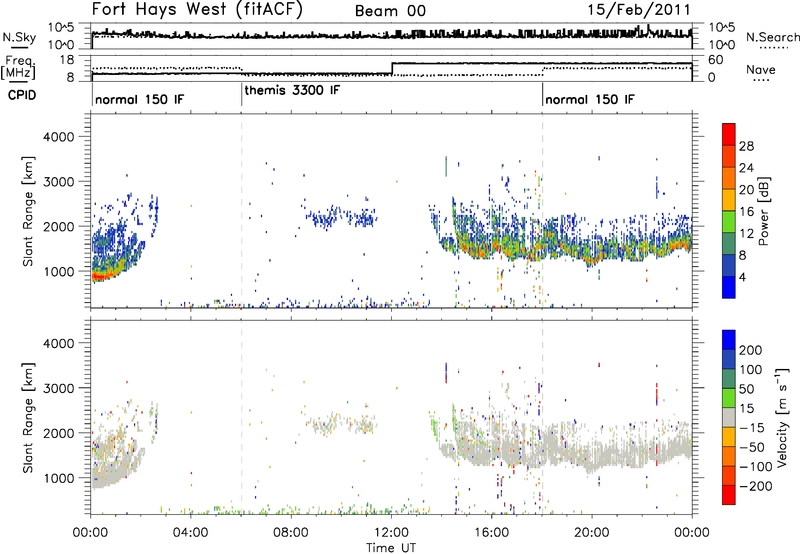
Task: Click the 'Velocity [m s⁻¹]' color bar label
Action: tap(781, 417)
